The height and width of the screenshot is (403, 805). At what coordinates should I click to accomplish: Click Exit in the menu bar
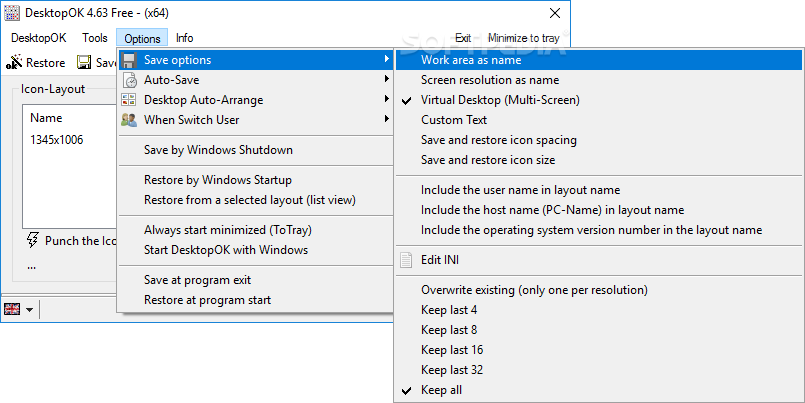click(x=463, y=38)
